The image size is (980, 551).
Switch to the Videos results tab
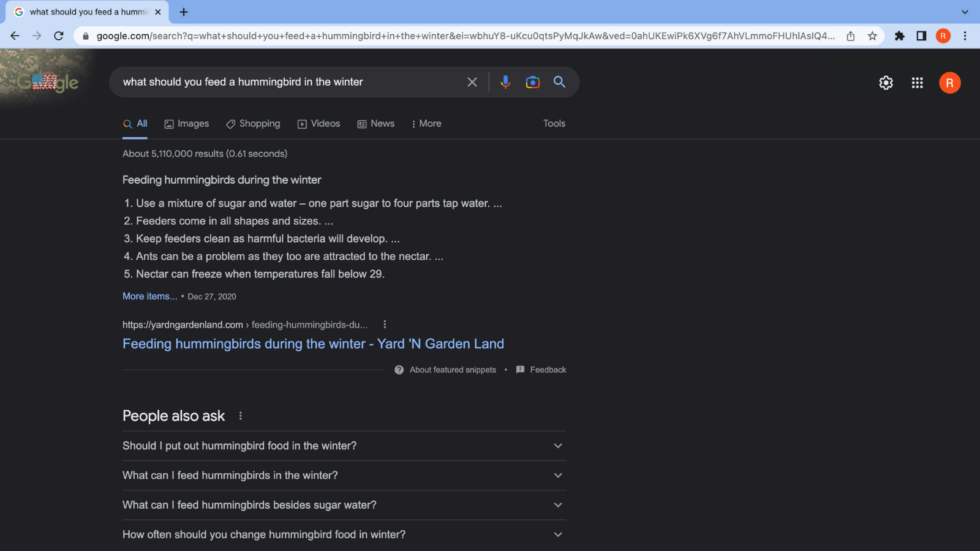tap(318, 124)
